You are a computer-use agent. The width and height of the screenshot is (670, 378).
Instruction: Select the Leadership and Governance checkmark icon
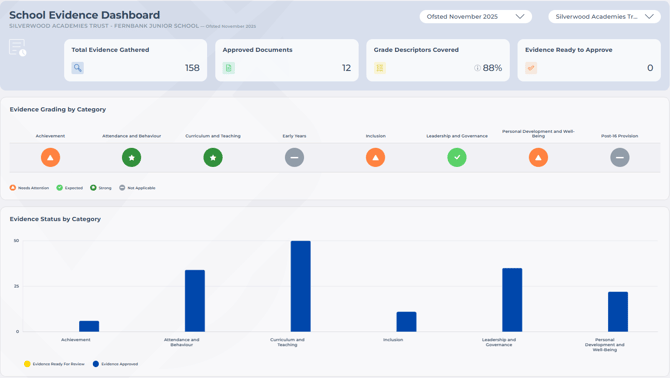pyautogui.click(x=457, y=158)
